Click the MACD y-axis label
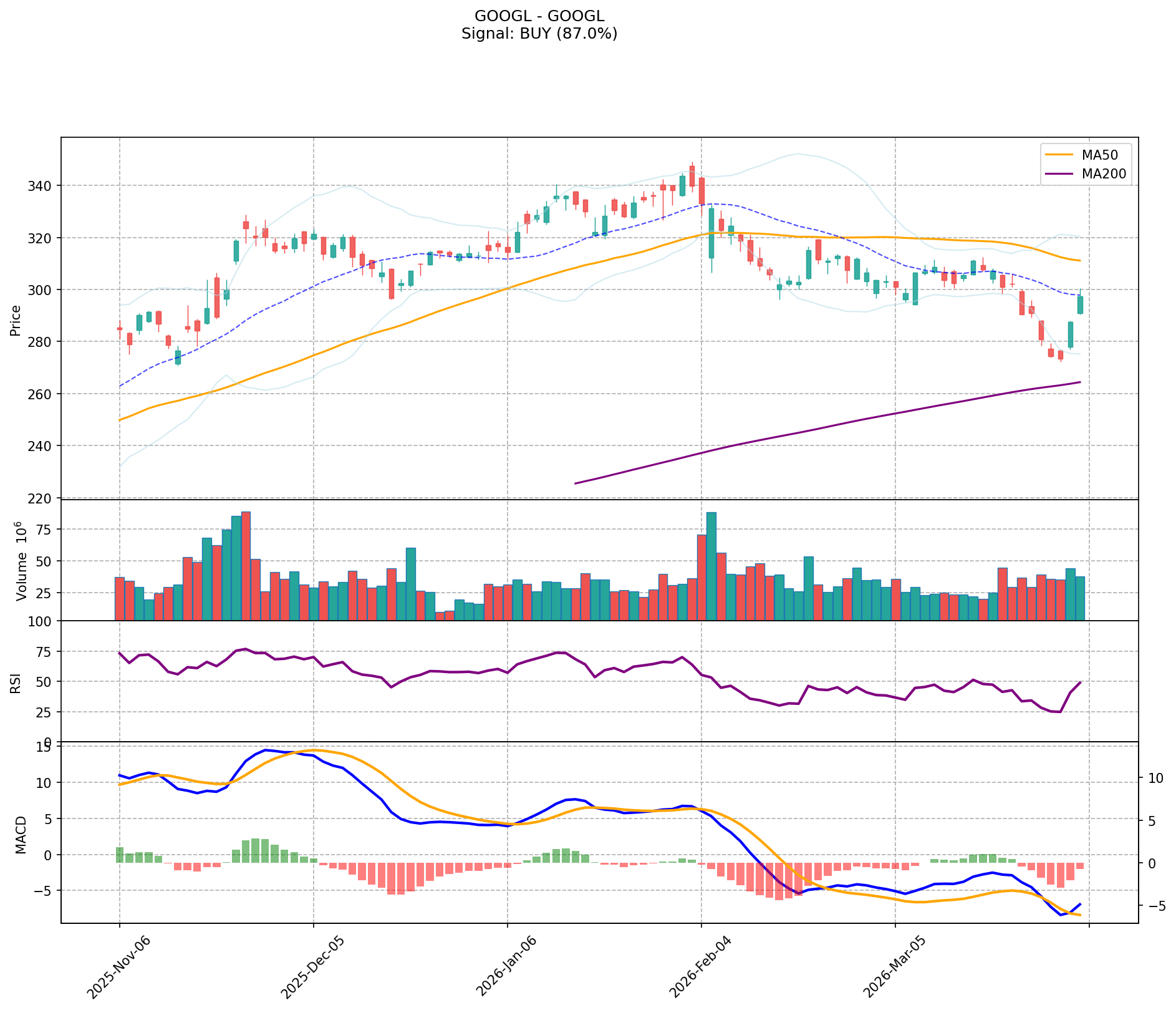 click(21, 835)
